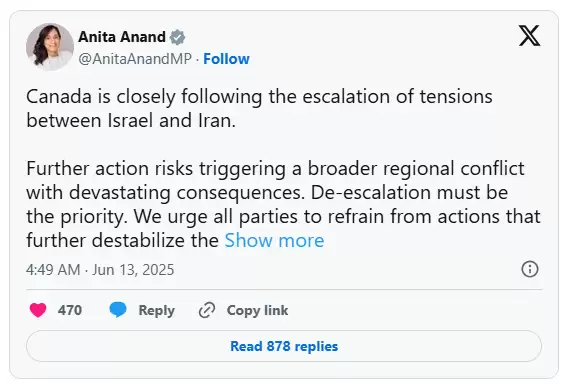The height and width of the screenshot is (385, 570).
Task: Open the tweet info circle icon
Action: [x=530, y=269]
